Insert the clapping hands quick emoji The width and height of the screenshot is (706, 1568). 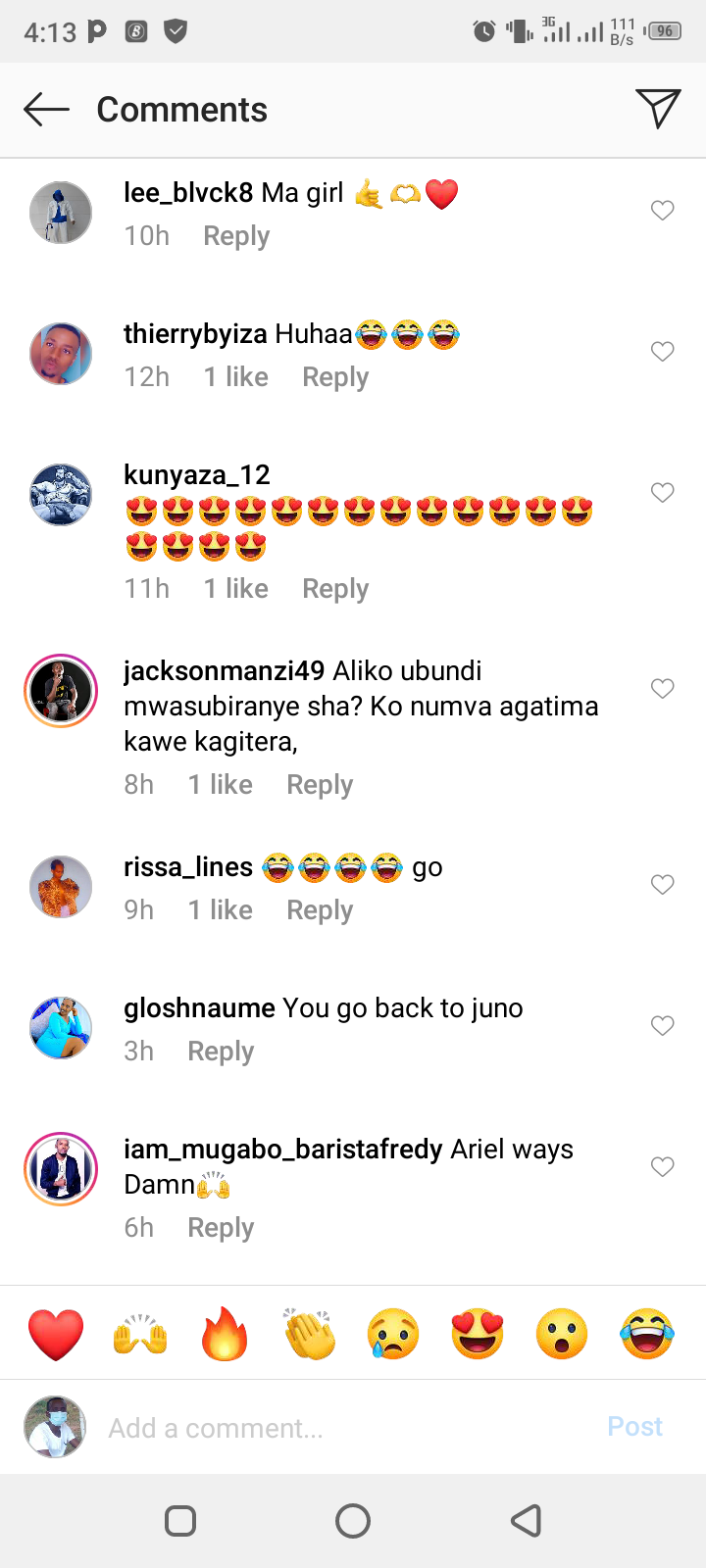(x=309, y=1334)
